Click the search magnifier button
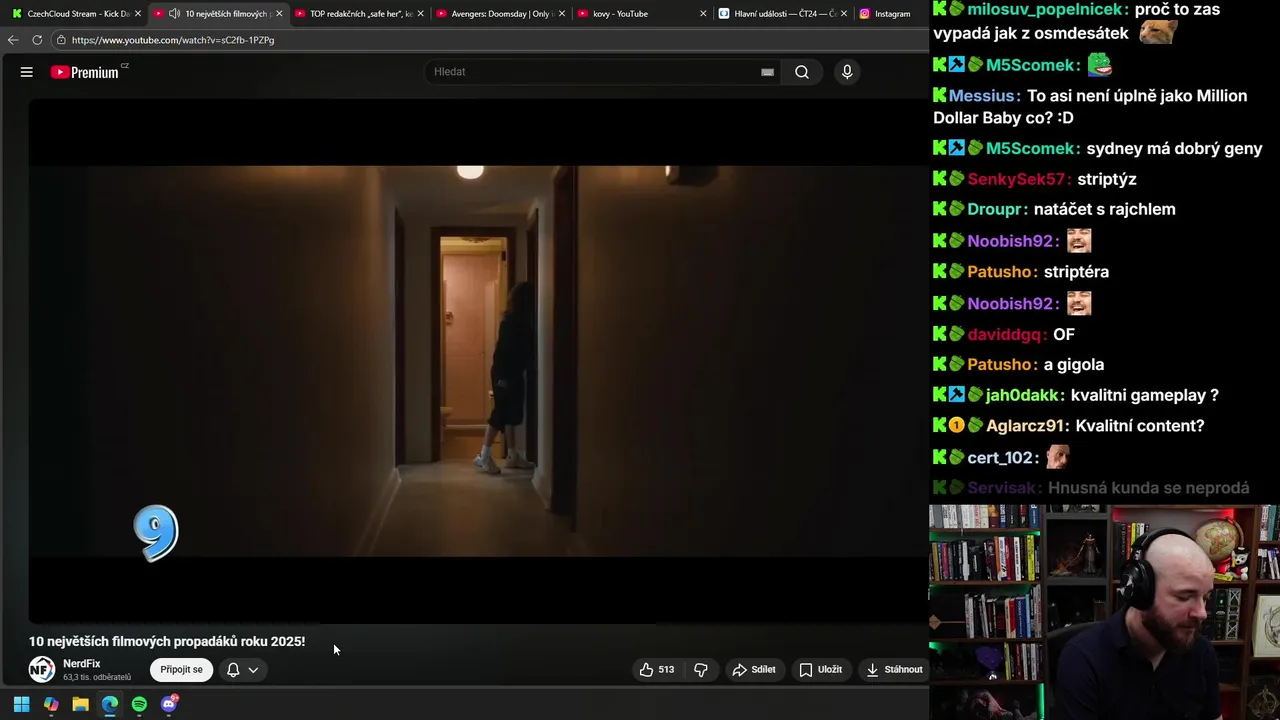 [x=802, y=72]
